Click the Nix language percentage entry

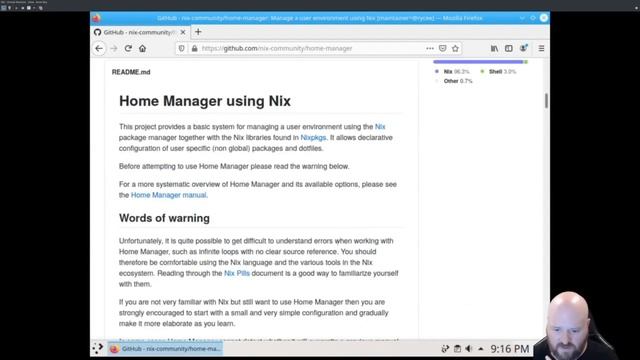point(452,71)
